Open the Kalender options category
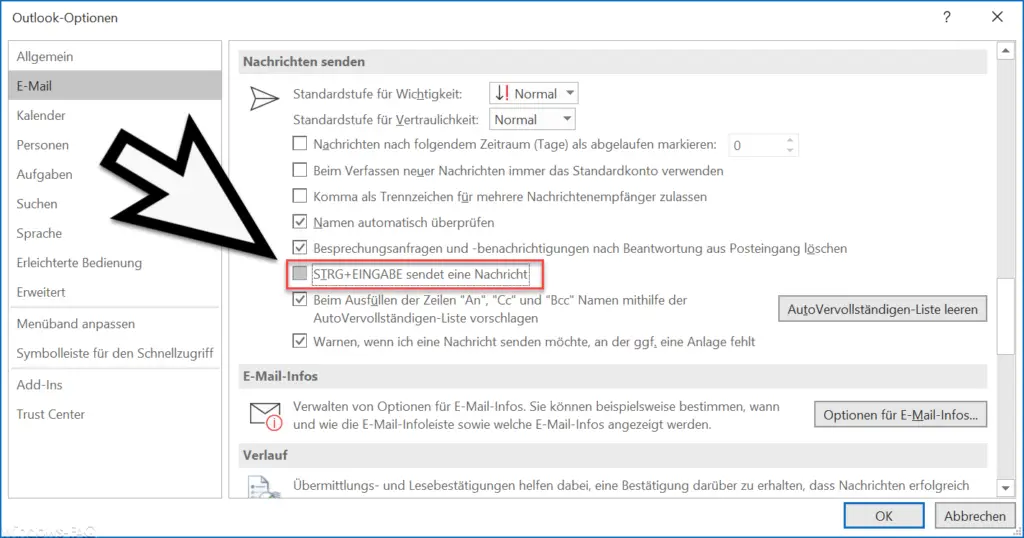 pyautogui.click(x=115, y=115)
